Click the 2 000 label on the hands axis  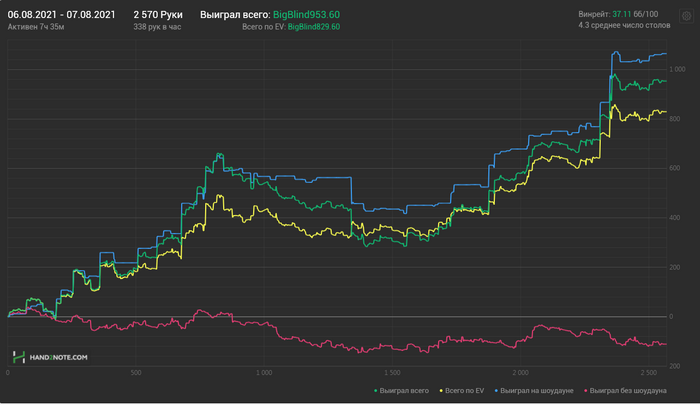coord(521,373)
